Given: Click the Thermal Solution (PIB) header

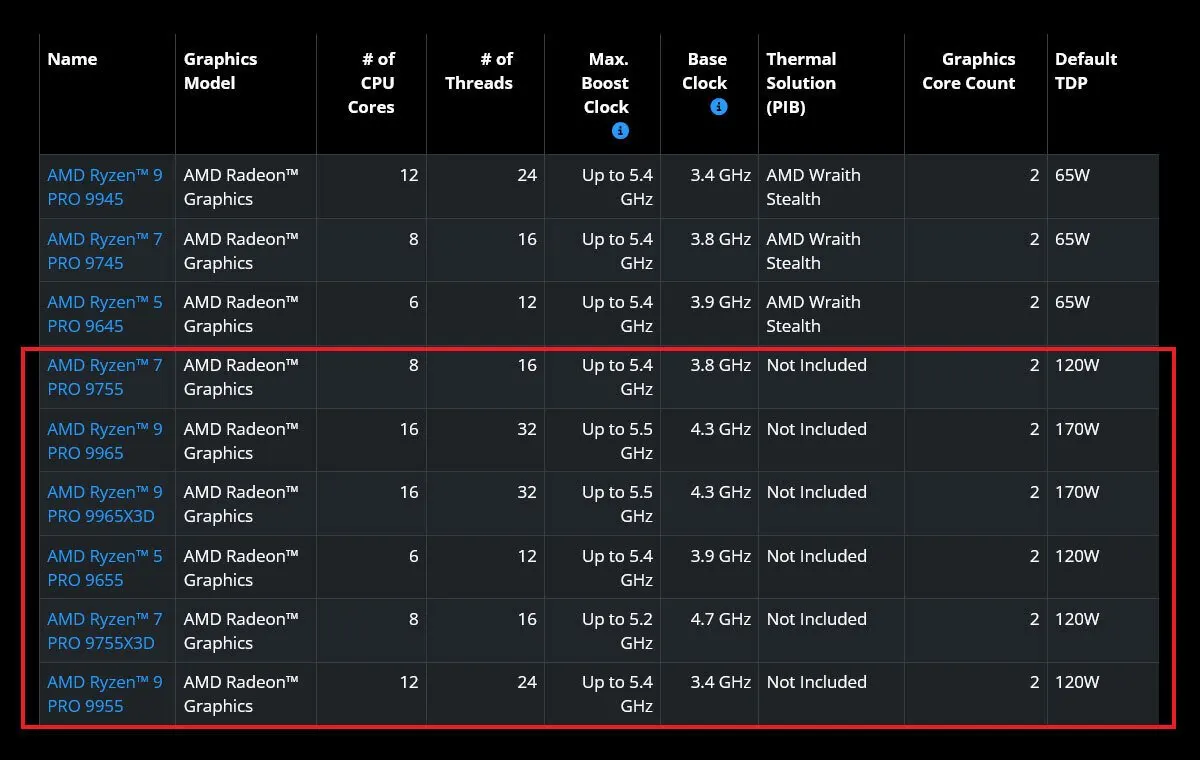Looking at the screenshot, I should [x=801, y=83].
